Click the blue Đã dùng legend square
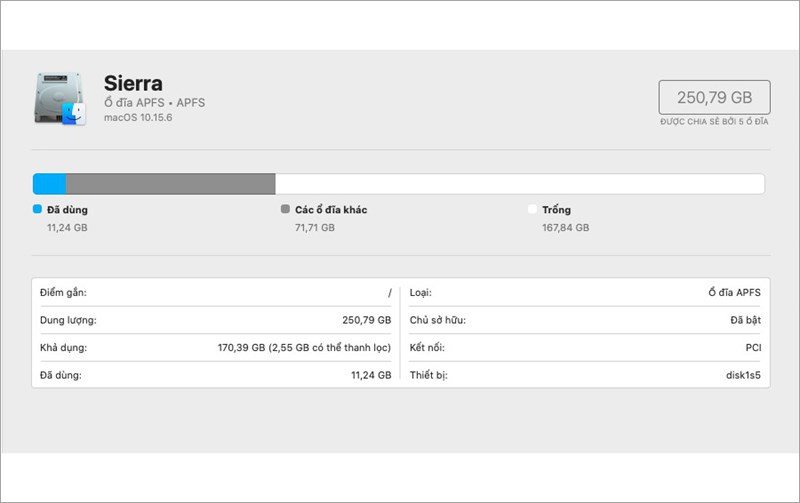This screenshot has height=503, width=800. 38,210
